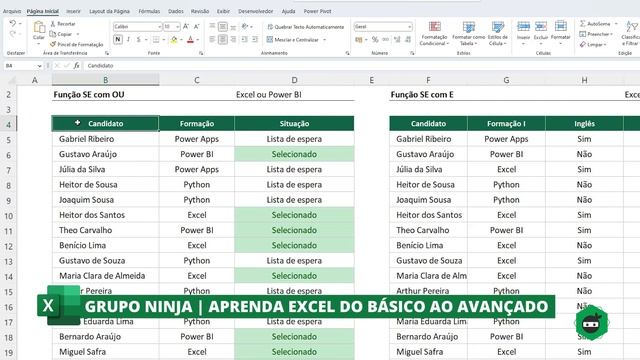
Task: Open the font size dropdown
Action: click(178, 27)
